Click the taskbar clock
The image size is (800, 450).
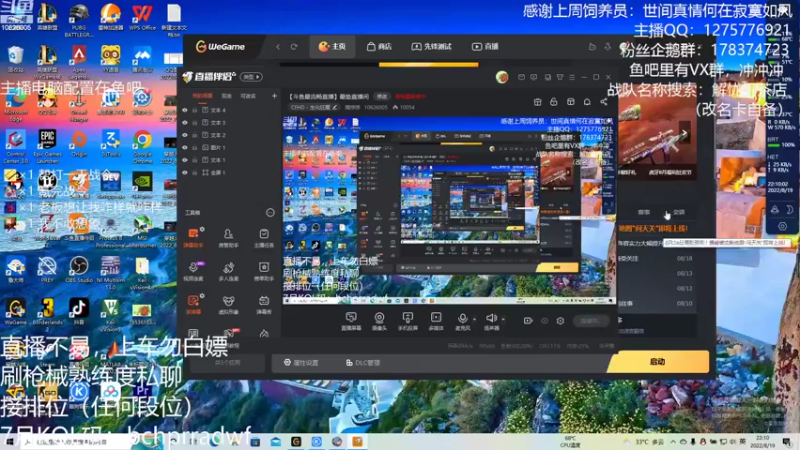pos(762,442)
